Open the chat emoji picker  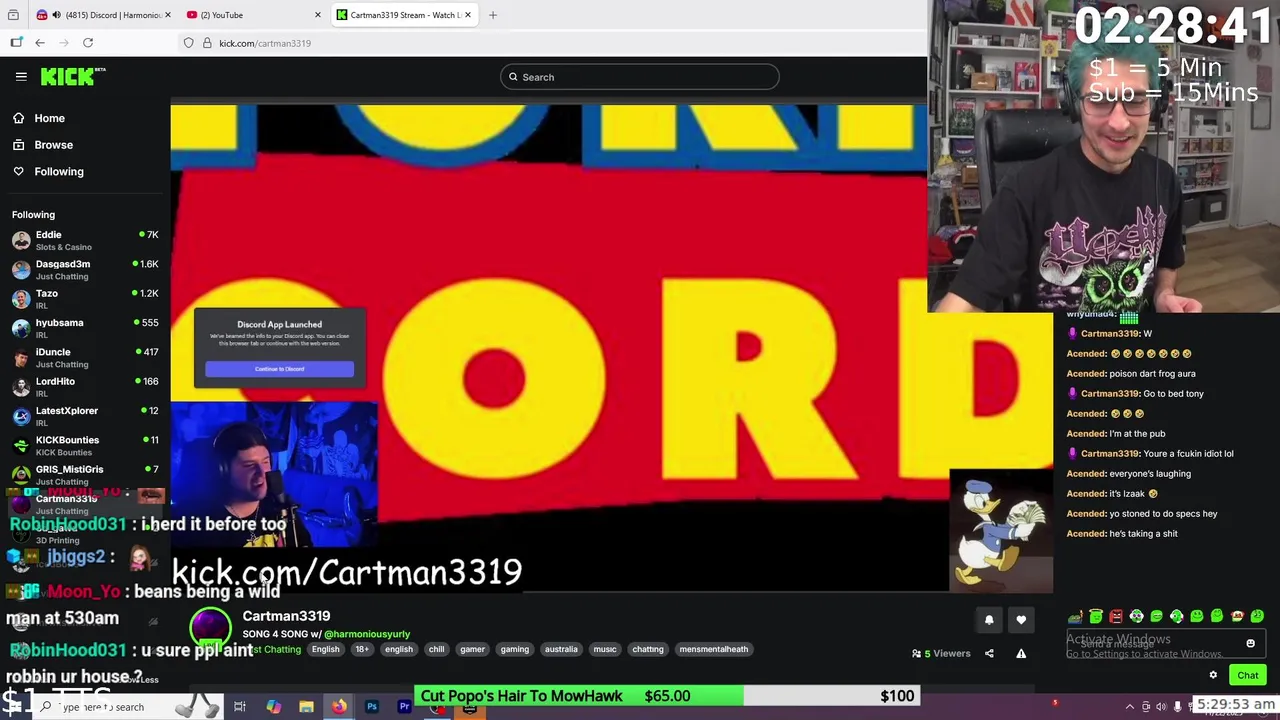click(x=1250, y=644)
